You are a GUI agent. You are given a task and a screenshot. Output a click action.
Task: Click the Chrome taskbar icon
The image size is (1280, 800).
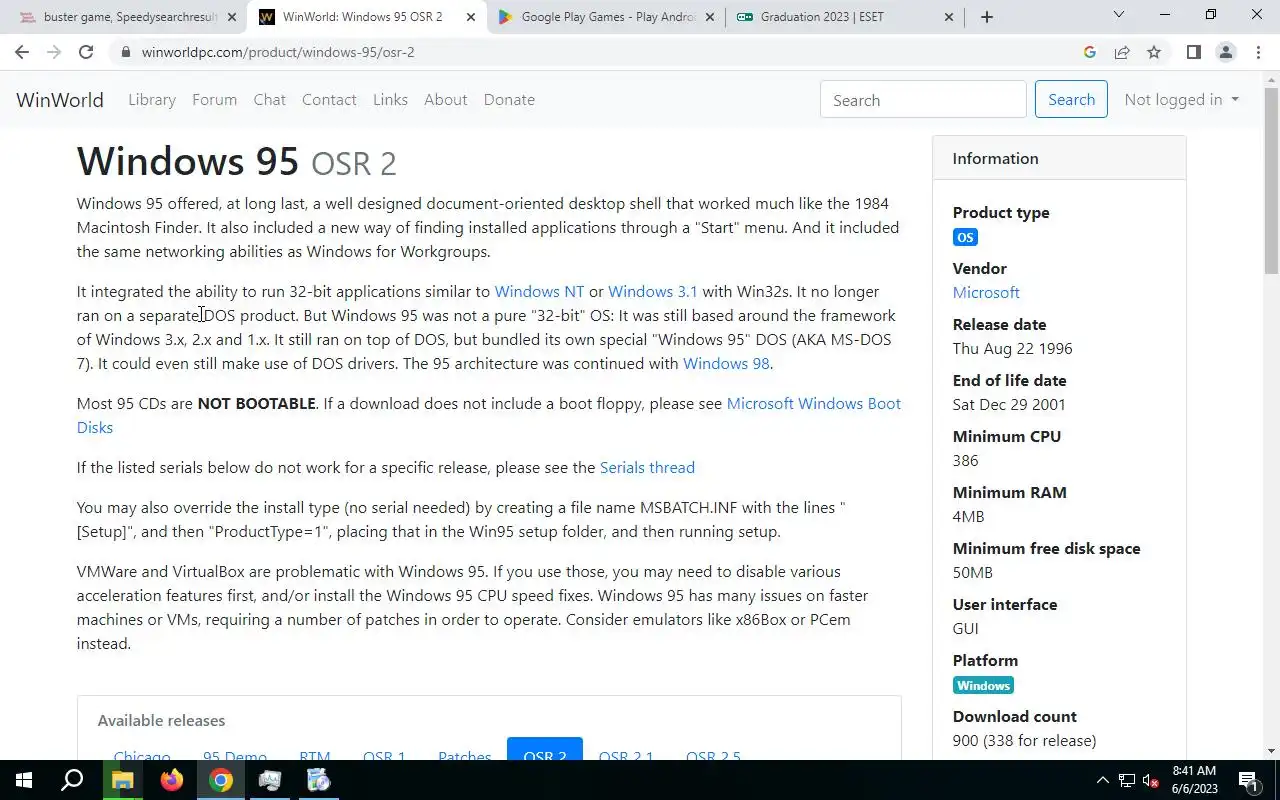pos(221,780)
